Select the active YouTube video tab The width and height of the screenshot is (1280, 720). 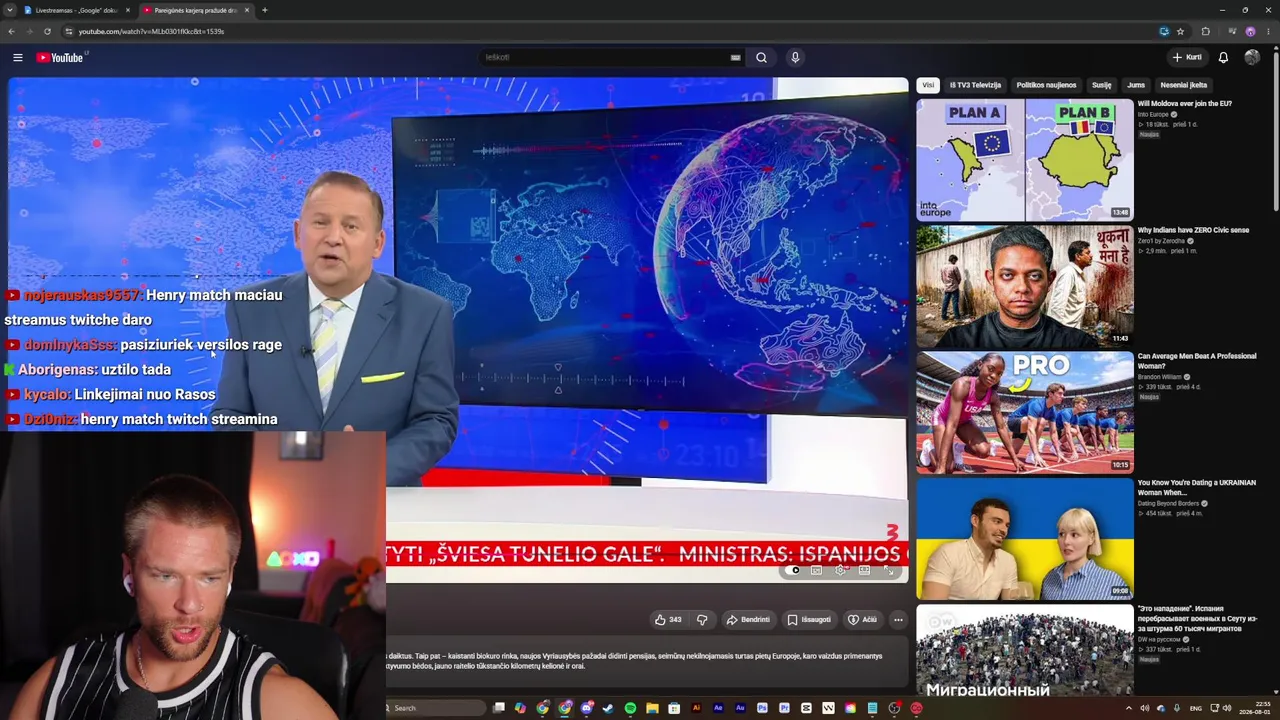pyautogui.click(x=196, y=10)
